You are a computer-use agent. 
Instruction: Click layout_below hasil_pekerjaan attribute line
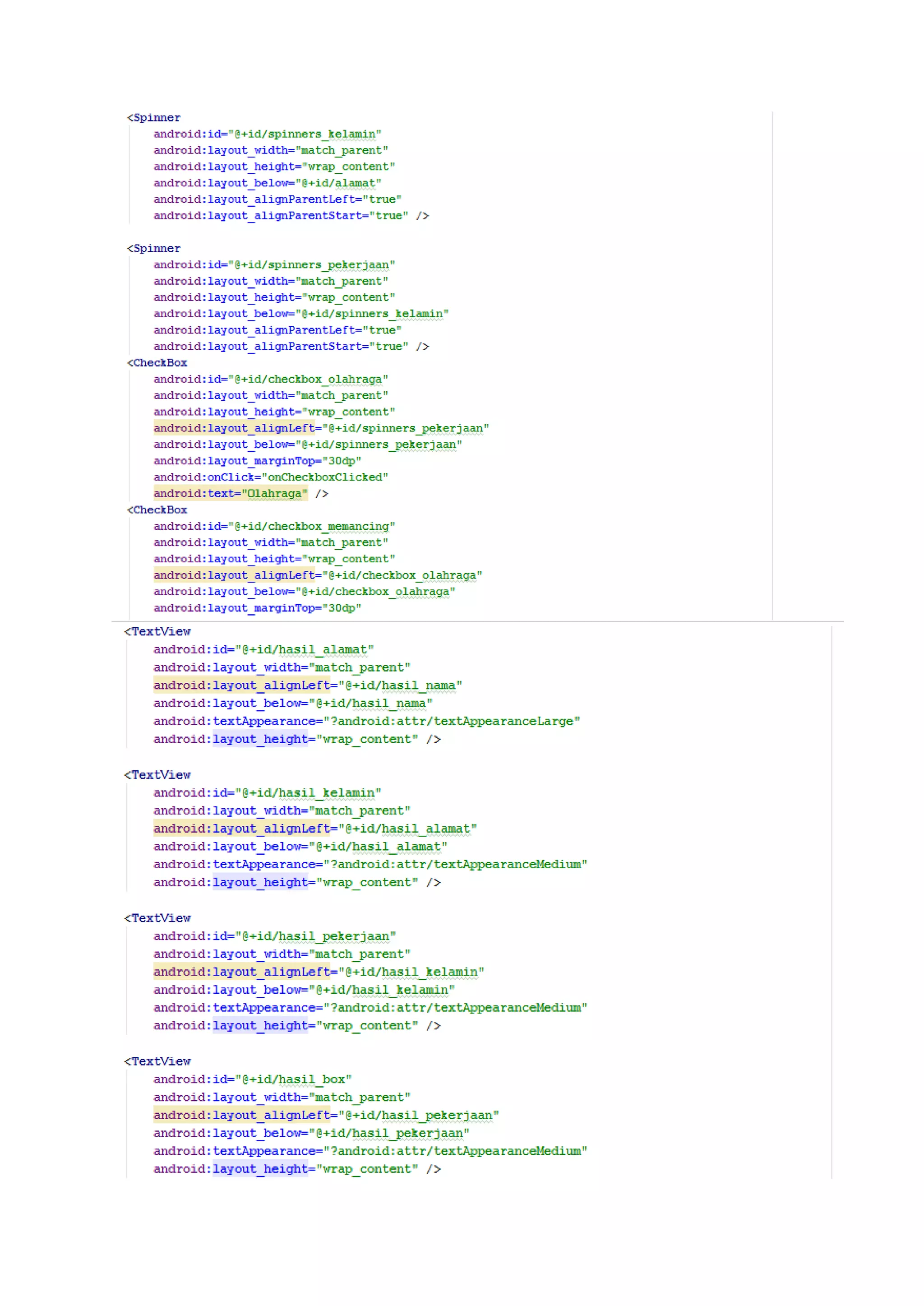[x=311, y=1134]
